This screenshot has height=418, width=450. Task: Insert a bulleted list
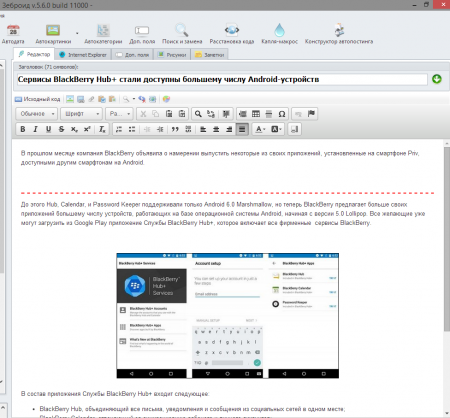click(x=132, y=129)
